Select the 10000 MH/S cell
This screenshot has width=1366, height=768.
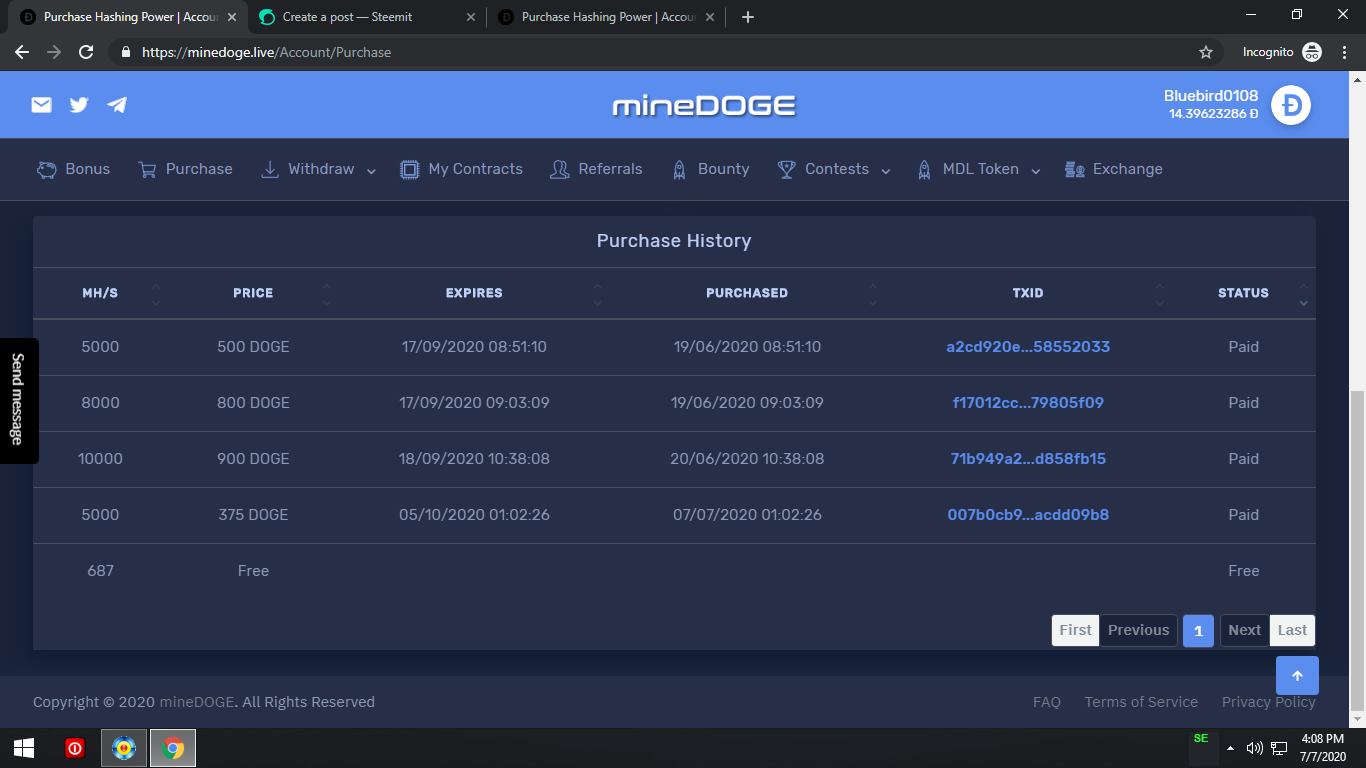click(100, 459)
